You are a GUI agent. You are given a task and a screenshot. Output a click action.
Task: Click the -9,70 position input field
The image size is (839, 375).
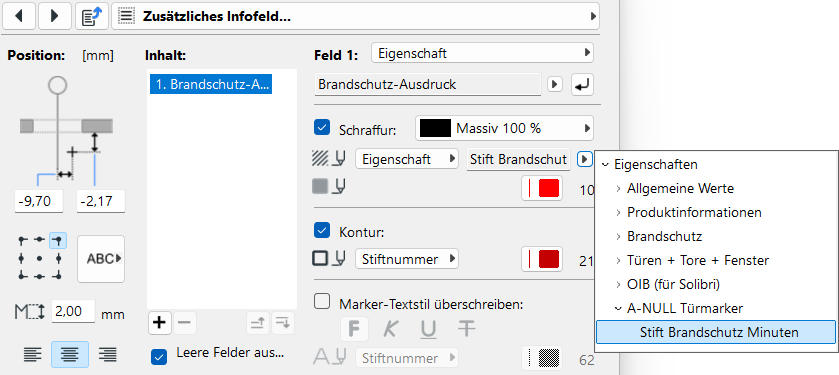click(x=39, y=202)
